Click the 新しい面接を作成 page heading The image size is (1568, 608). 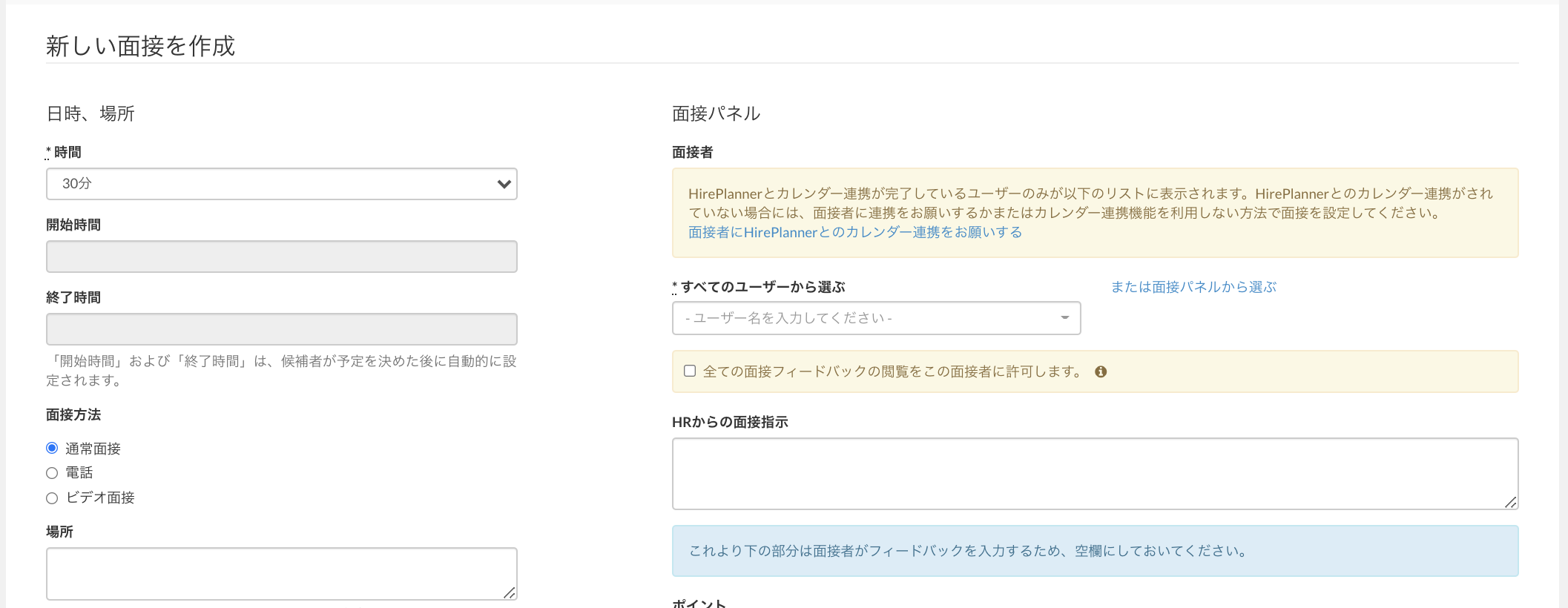tap(140, 46)
